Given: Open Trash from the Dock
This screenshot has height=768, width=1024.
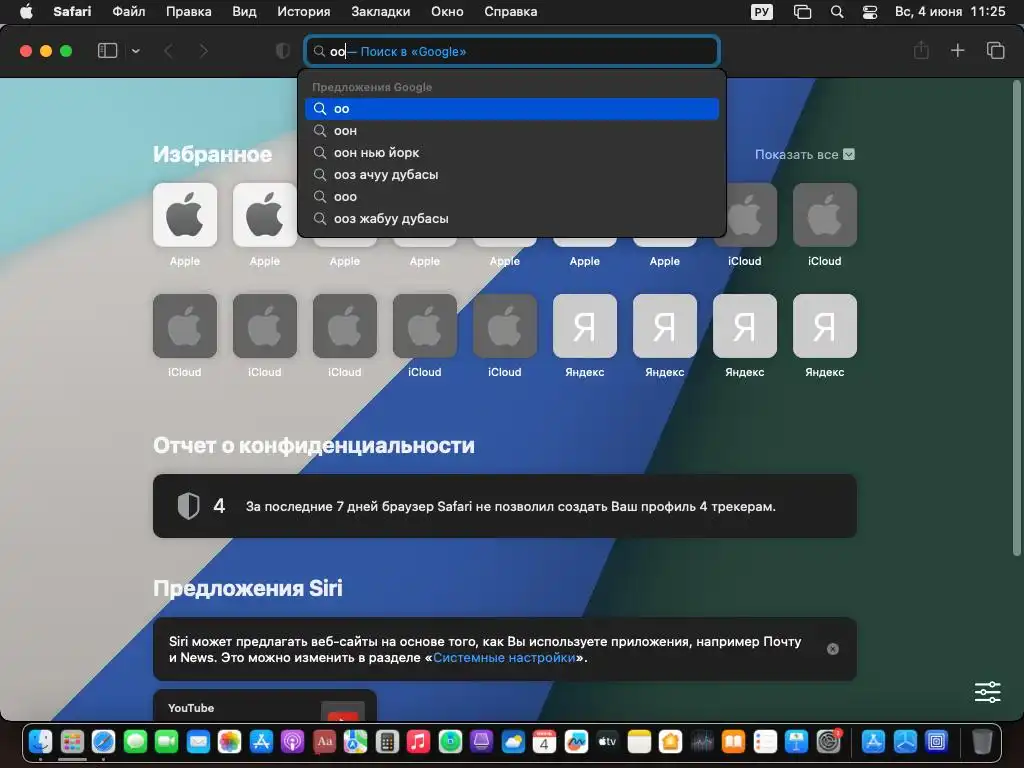Looking at the screenshot, I should pos(982,741).
